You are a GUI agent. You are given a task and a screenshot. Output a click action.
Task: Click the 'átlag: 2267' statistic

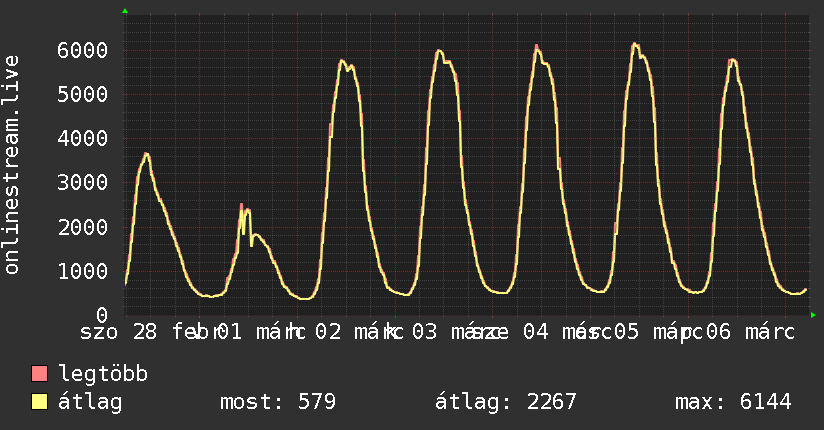point(506,402)
